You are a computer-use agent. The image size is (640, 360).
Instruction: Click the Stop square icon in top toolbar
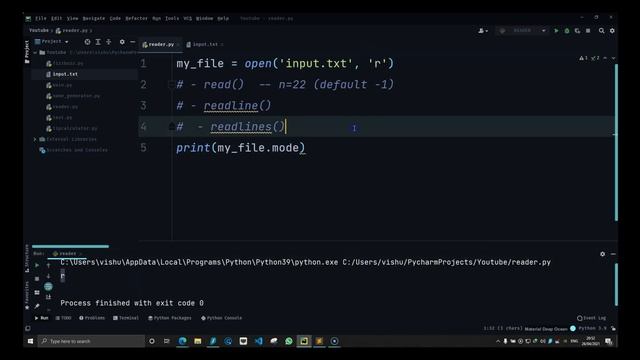588,31
